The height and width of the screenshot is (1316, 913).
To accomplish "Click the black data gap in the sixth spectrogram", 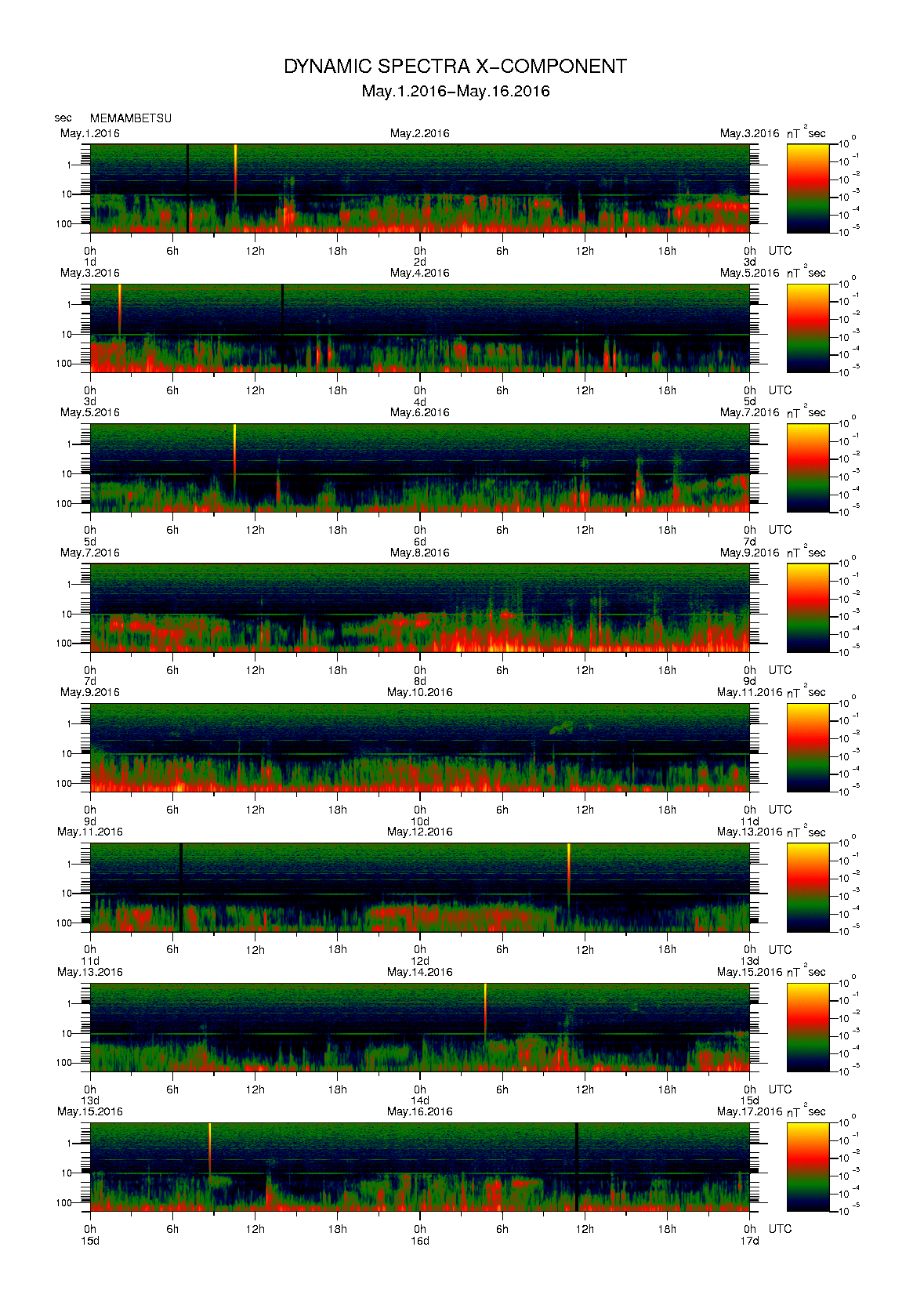I will click(181, 887).
